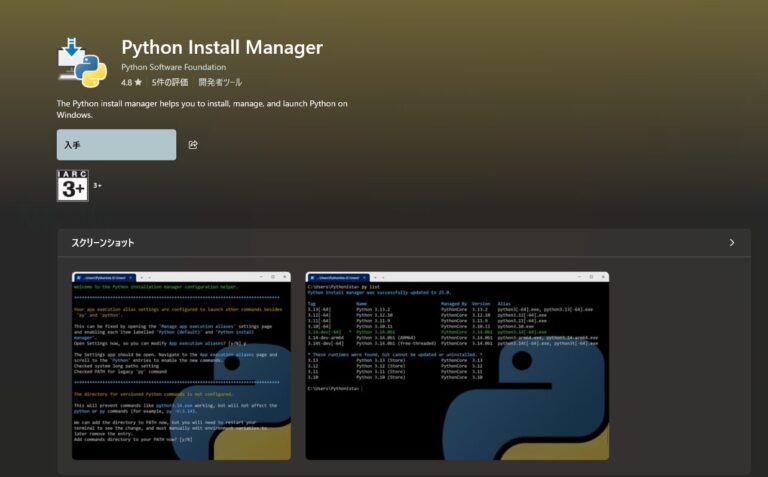Click the app description text about Windows
The width and height of the screenshot is (768, 477).
[202, 109]
